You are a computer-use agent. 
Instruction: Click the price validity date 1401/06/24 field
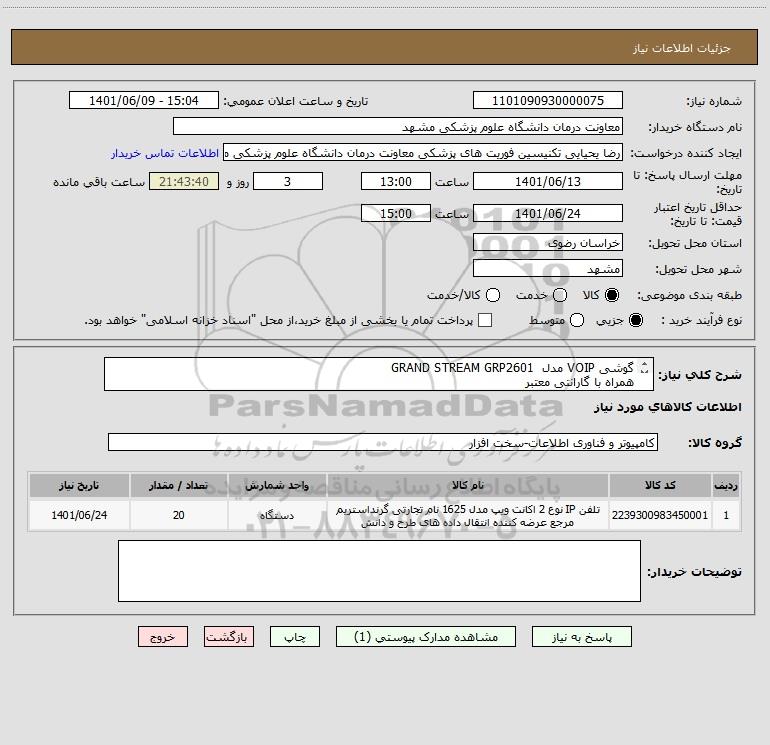tap(548, 213)
